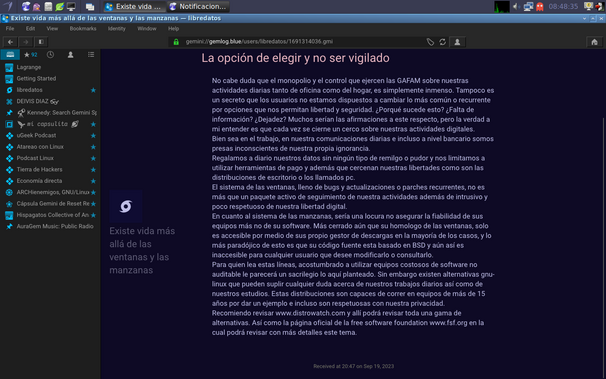Open the Feeds tab with star 92
The height and width of the screenshot is (379, 606).
(30, 55)
